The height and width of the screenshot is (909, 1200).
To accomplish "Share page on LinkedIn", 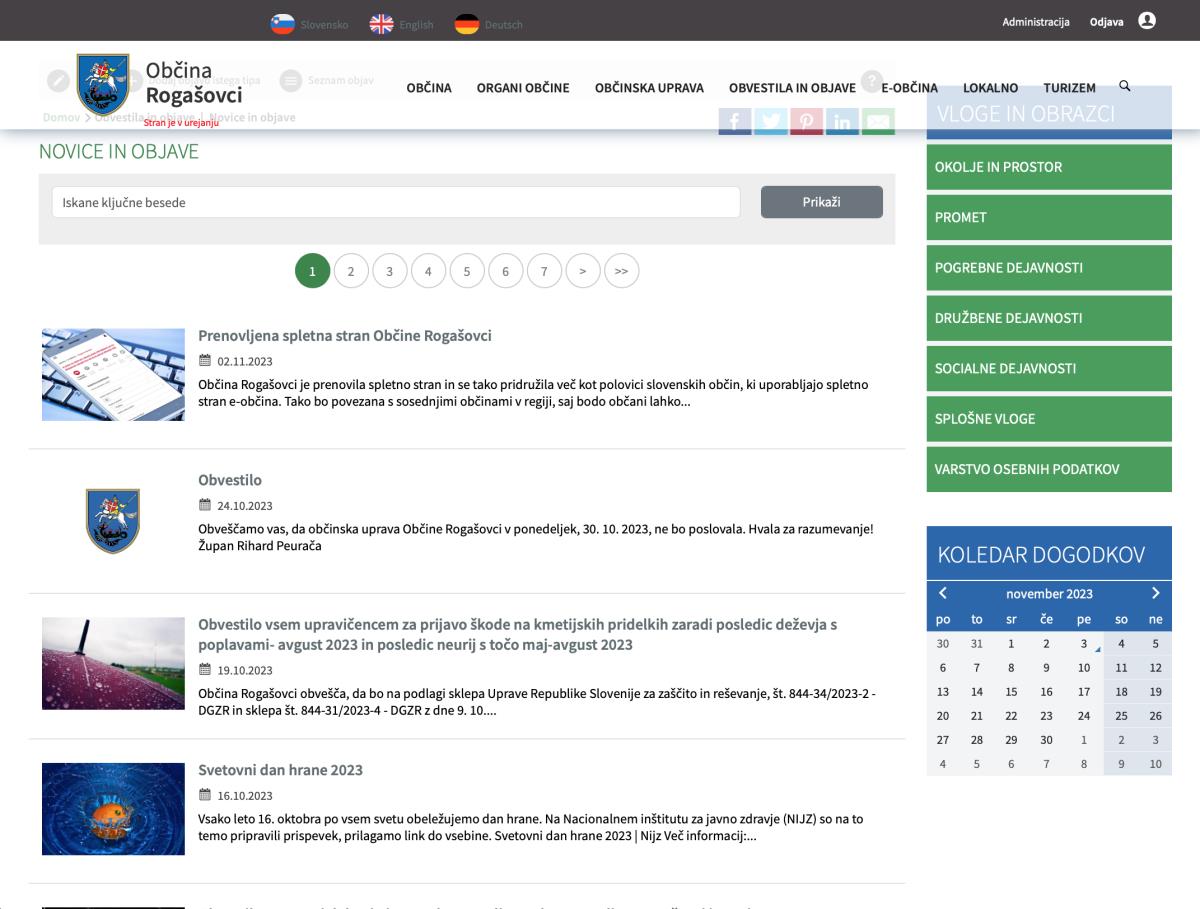I will click(x=842, y=121).
